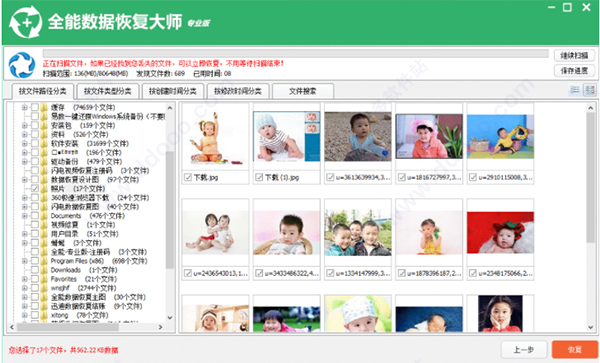Image resolution: width=600 pixels, height=363 pixels.
Task: Select the 下载 (1).jpg thumbnail image
Action: coord(287,137)
